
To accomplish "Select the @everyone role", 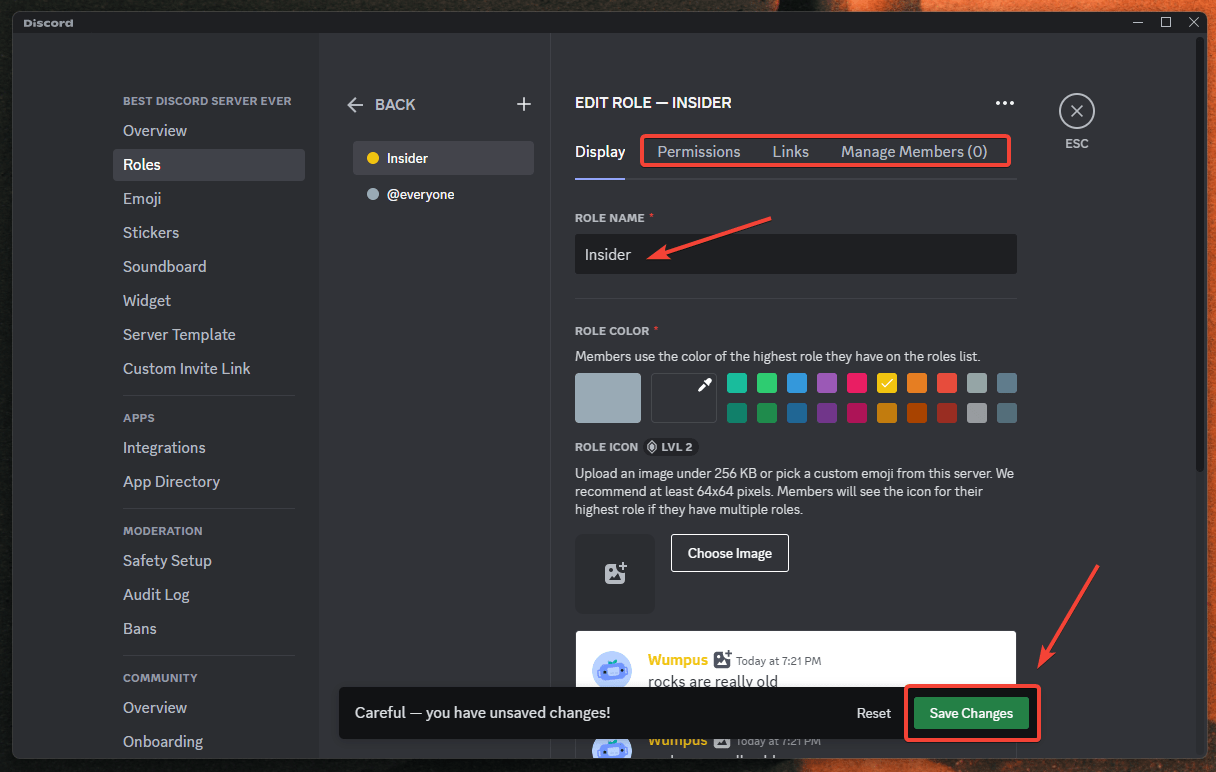I will pos(443,194).
